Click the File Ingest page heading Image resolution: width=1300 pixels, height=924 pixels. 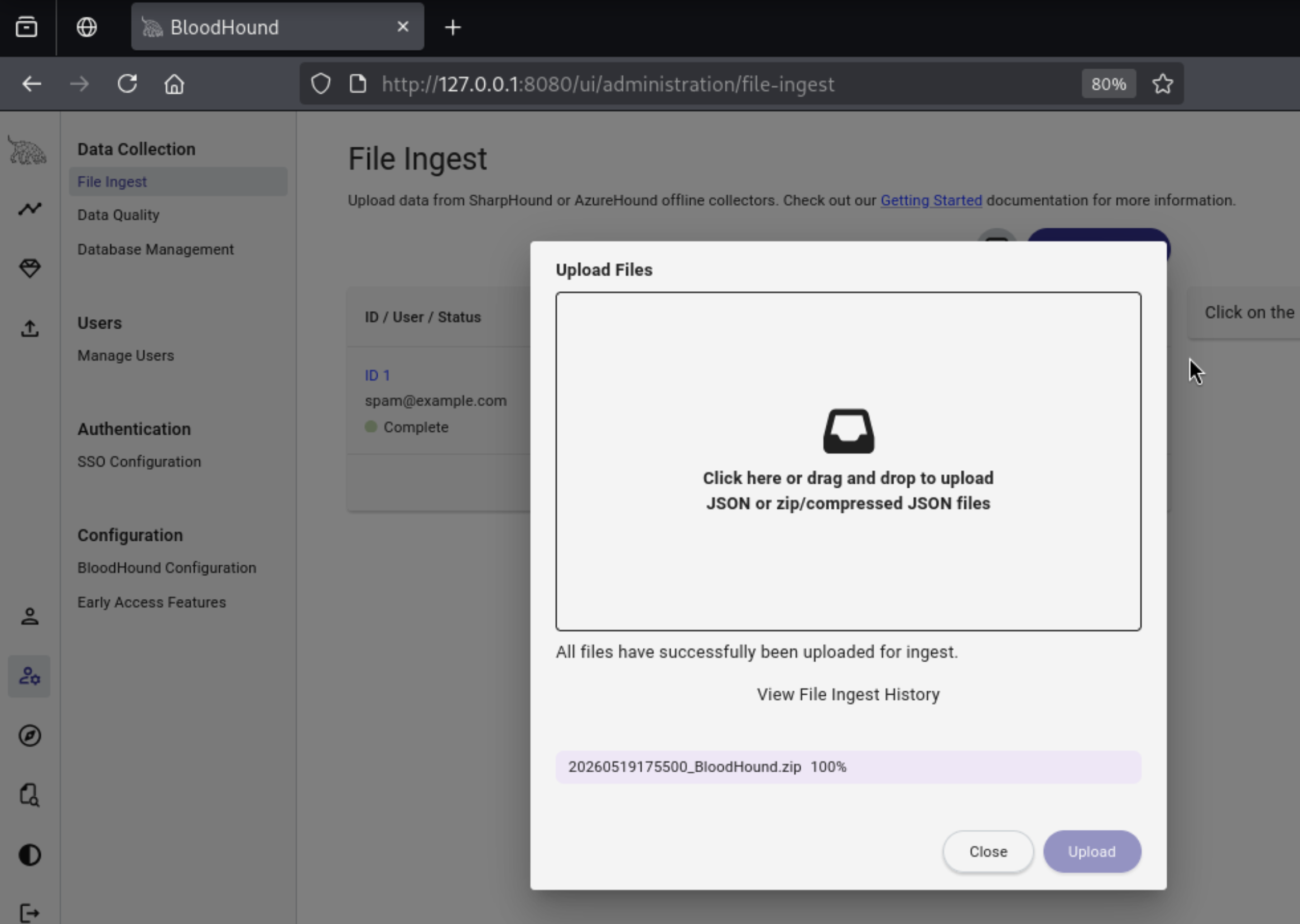(417, 158)
